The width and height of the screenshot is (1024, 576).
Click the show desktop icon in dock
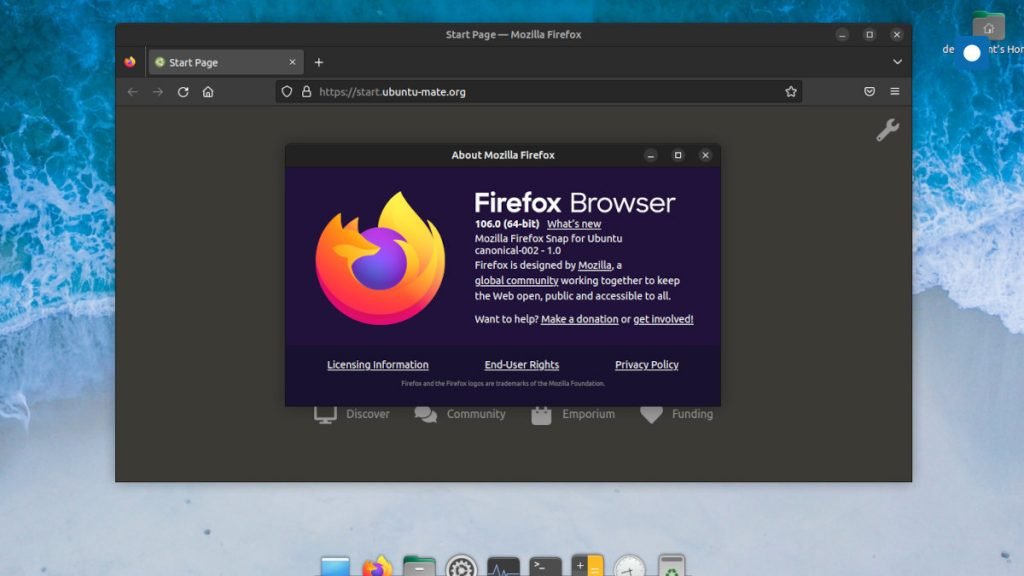tap(335, 567)
